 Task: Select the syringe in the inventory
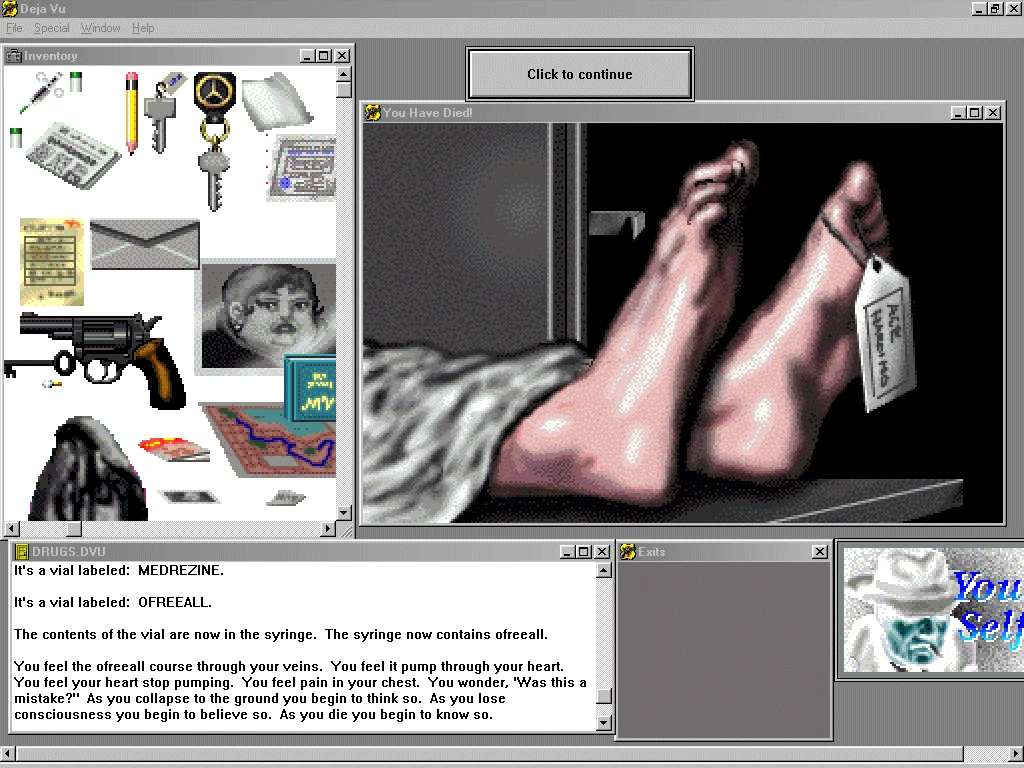40,91
